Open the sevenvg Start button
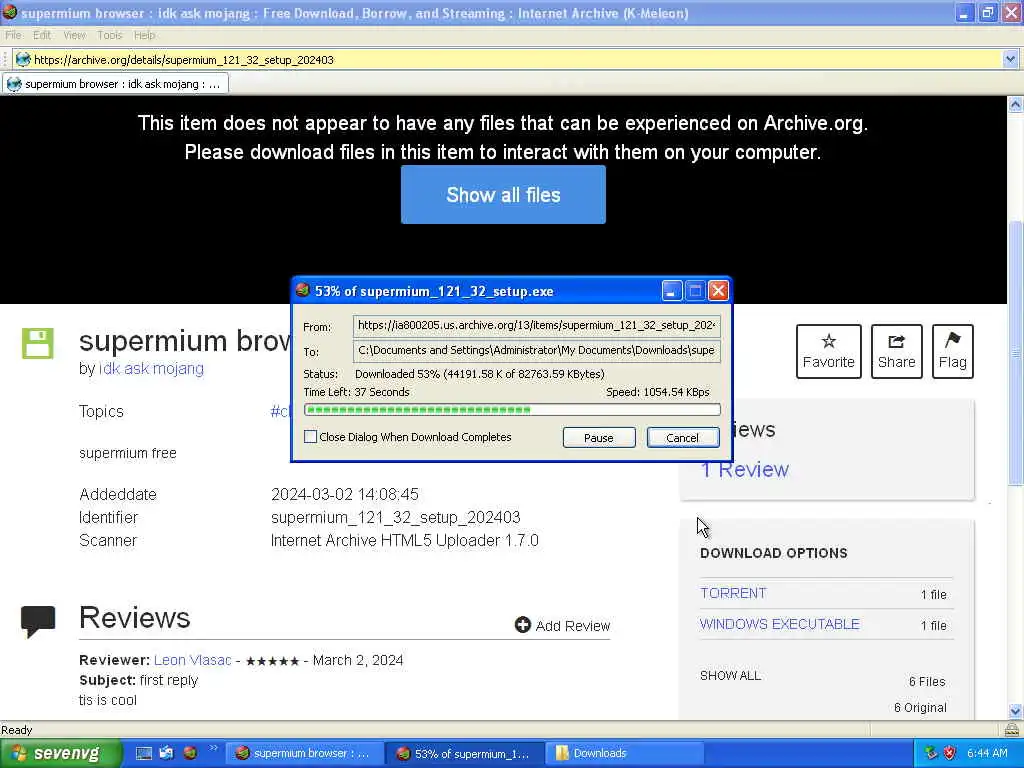Screen dimensions: 1024x768 point(61,753)
